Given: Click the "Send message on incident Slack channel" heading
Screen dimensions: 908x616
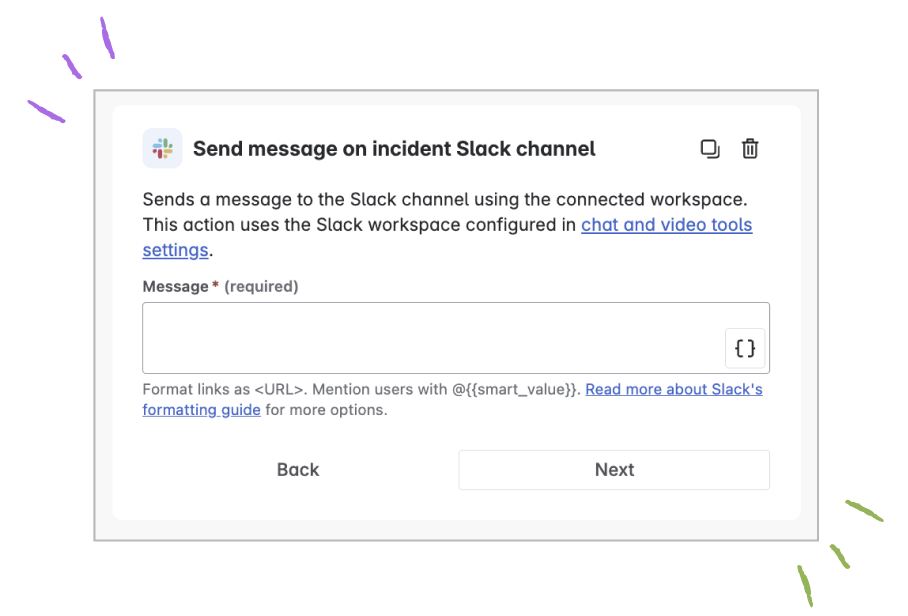Looking at the screenshot, I should coord(394,149).
